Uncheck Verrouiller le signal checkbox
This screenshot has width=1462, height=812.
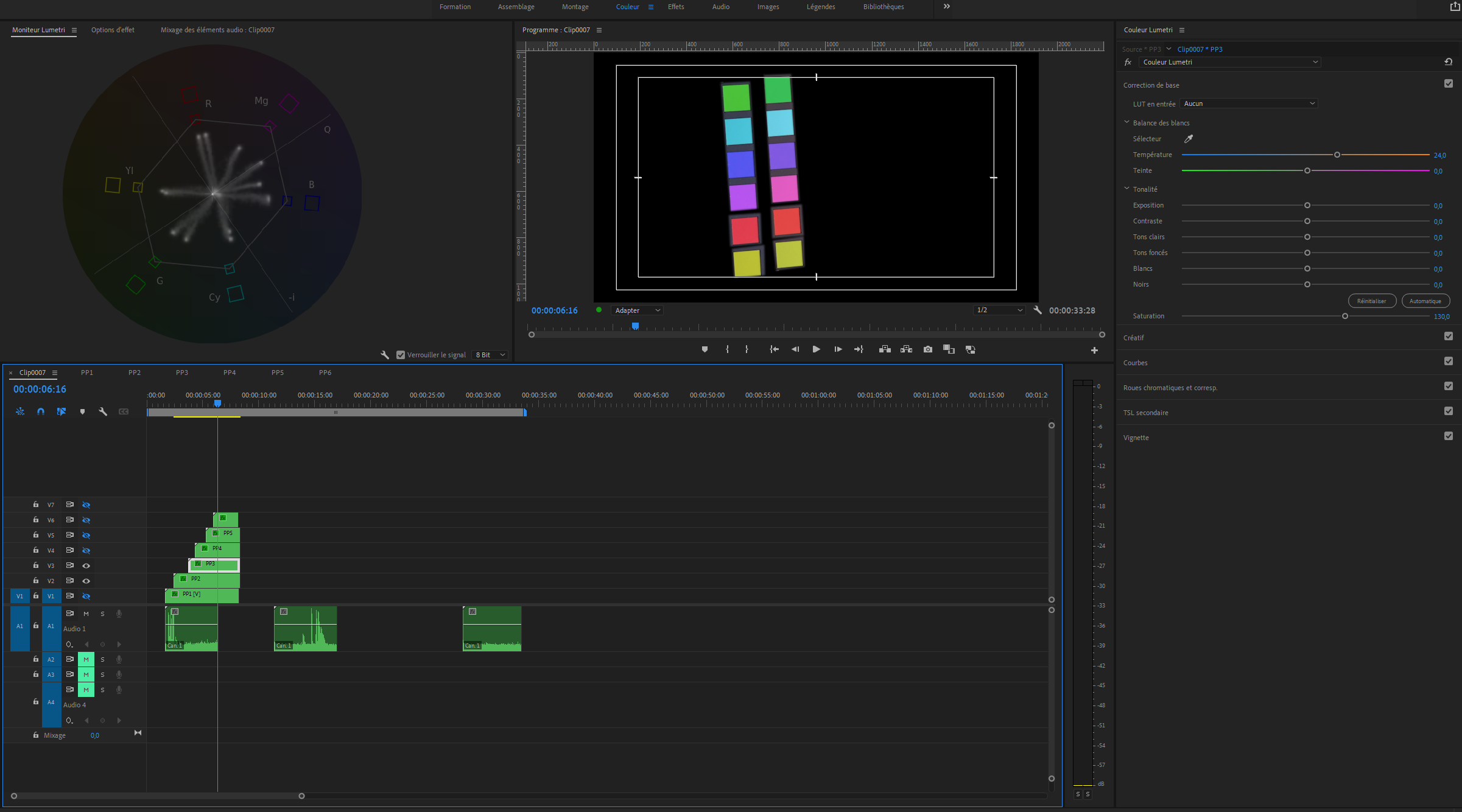(401, 355)
